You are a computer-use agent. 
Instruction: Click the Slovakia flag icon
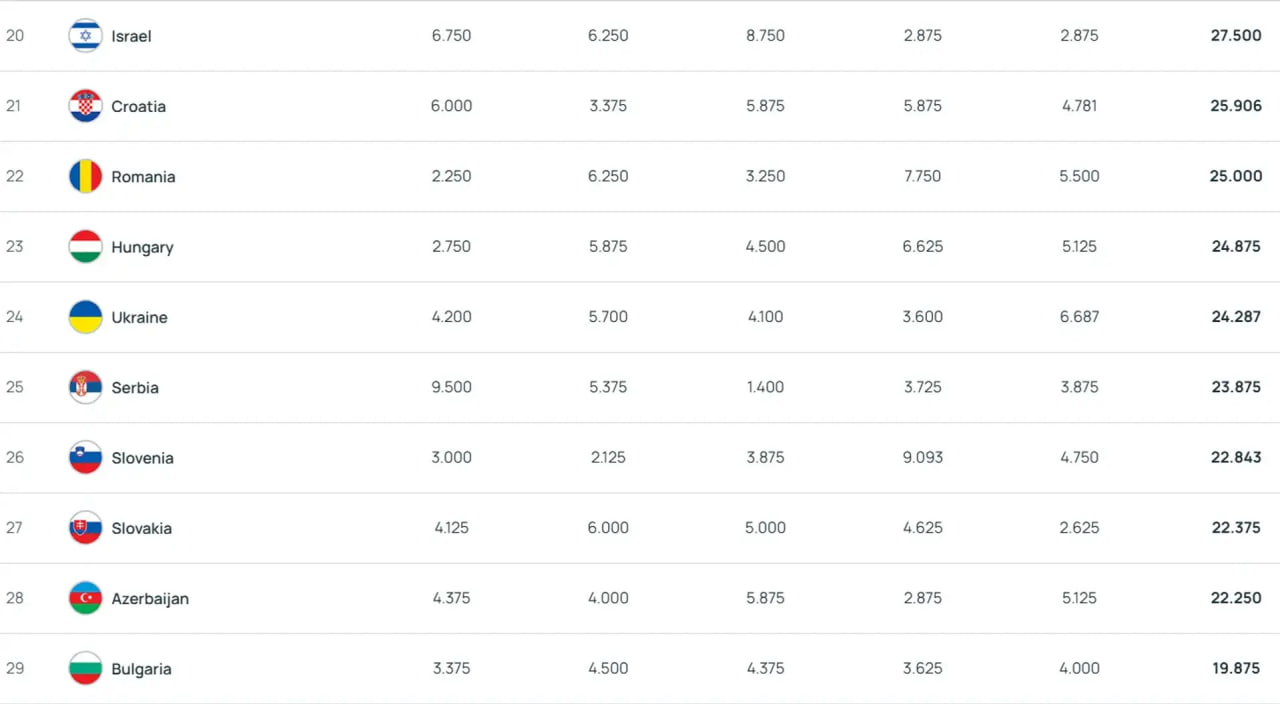[x=85, y=528]
